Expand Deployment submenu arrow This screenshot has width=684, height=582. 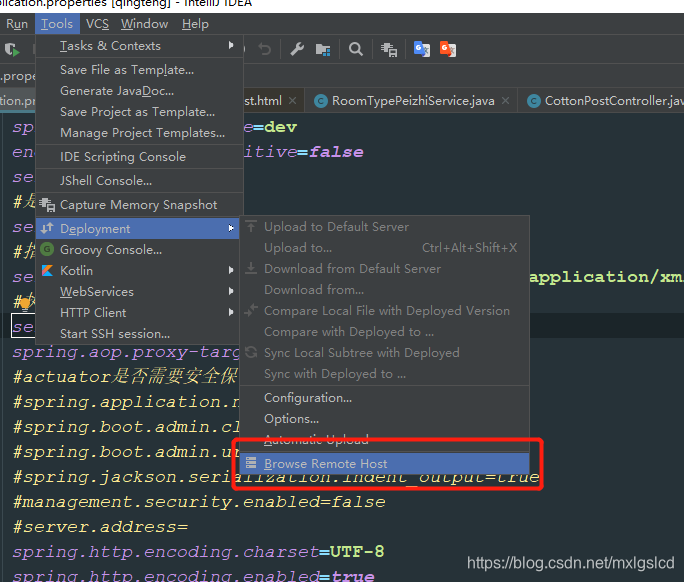coord(231,228)
